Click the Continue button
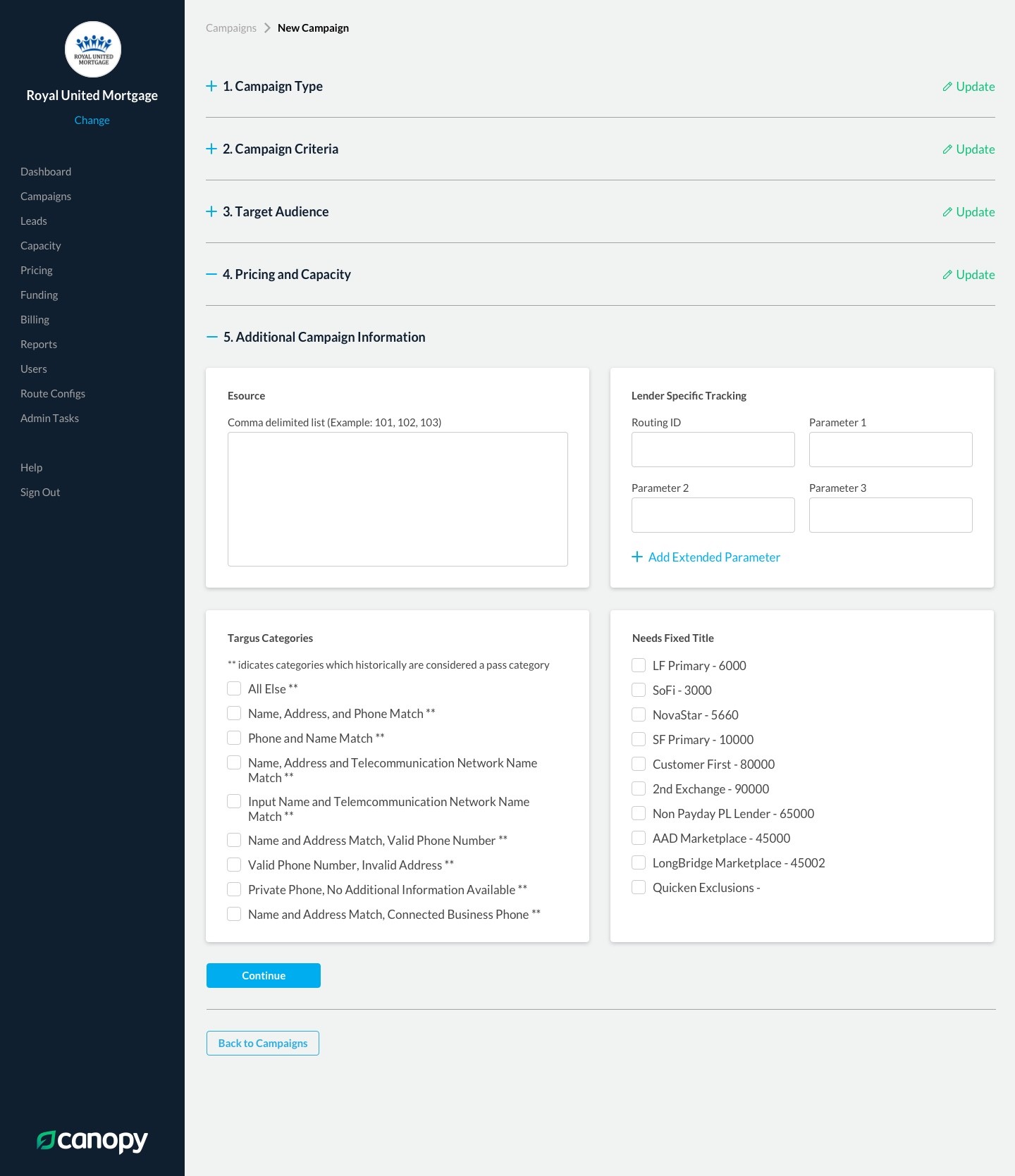The width and height of the screenshot is (1015, 1176). click(264, 975)
